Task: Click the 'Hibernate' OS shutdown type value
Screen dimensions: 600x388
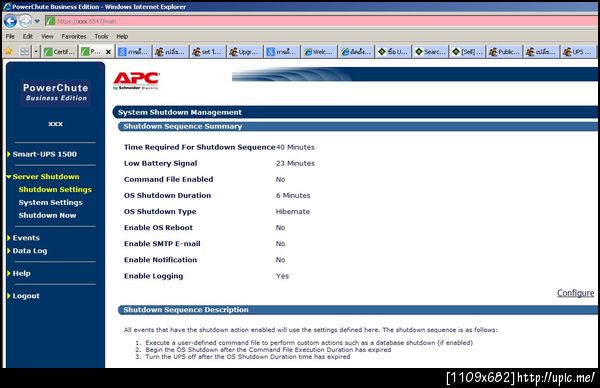Action: tap(293, 212)
